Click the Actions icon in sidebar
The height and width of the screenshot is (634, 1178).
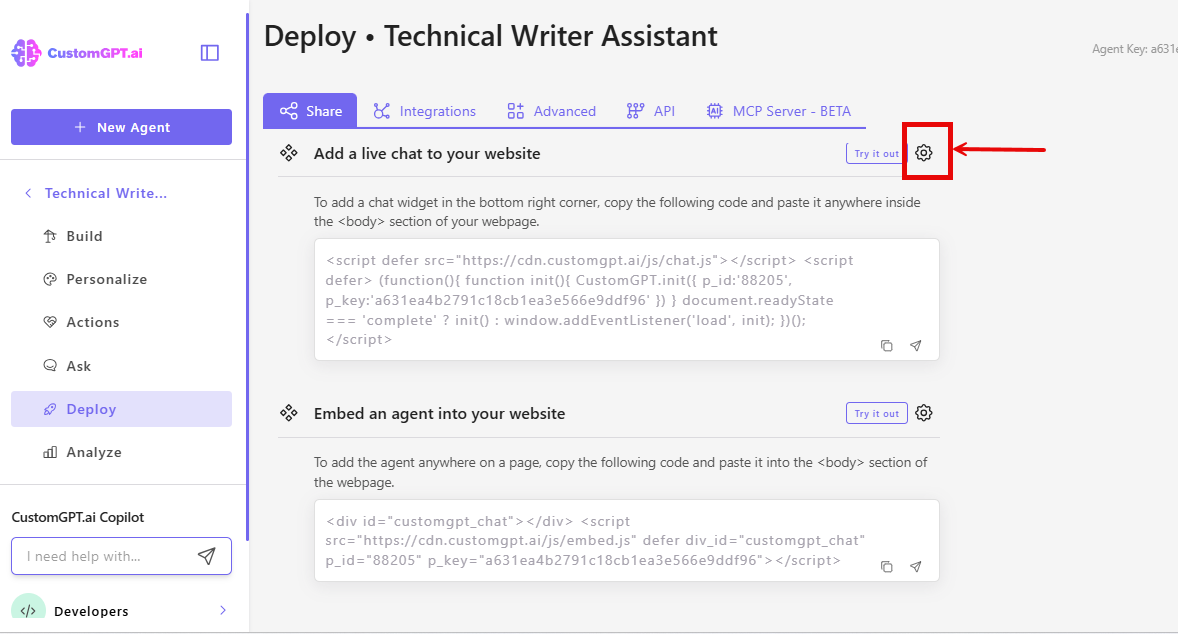(50, 322)
